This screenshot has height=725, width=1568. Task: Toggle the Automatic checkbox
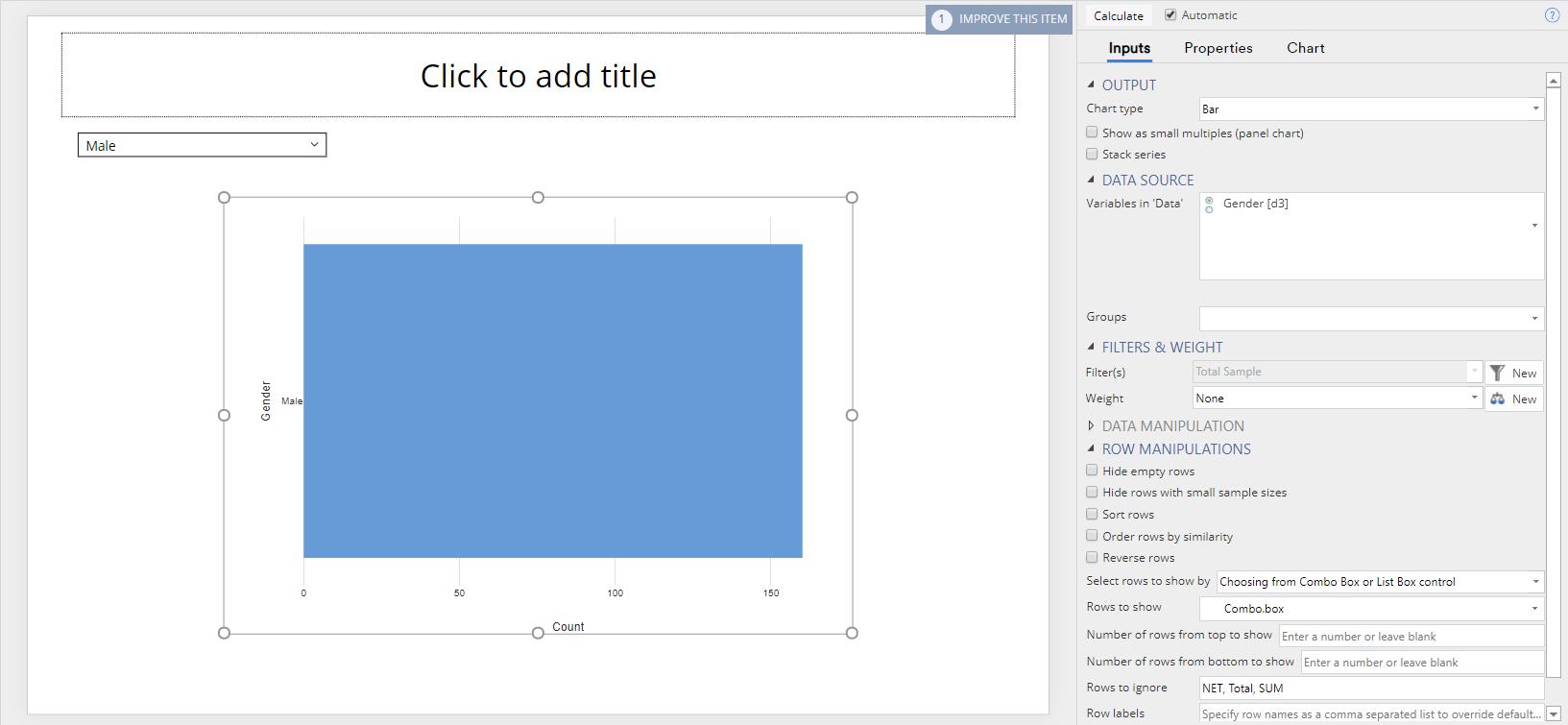tap(1170, 15)
